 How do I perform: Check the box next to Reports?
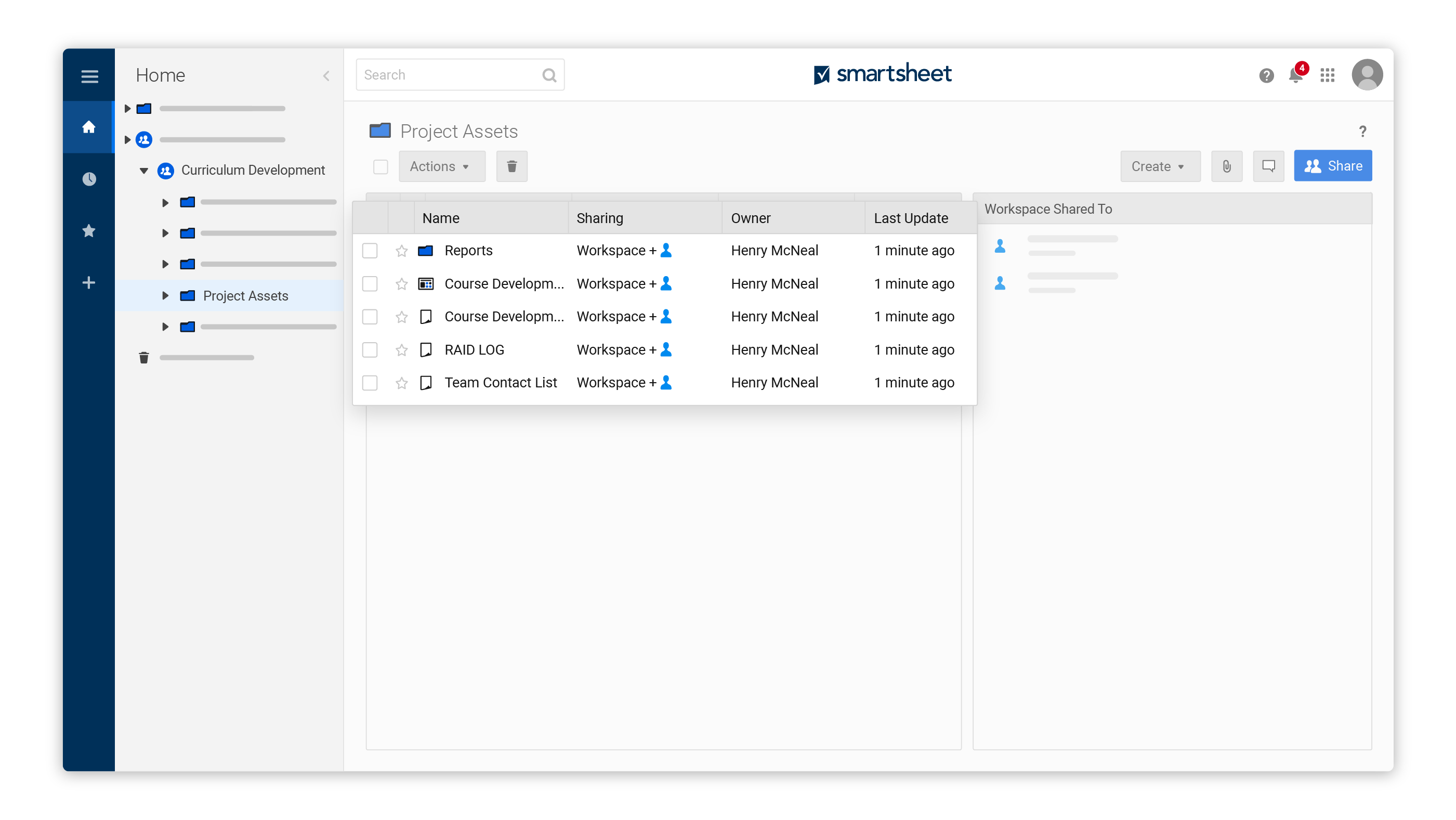(x=370, y=251)
